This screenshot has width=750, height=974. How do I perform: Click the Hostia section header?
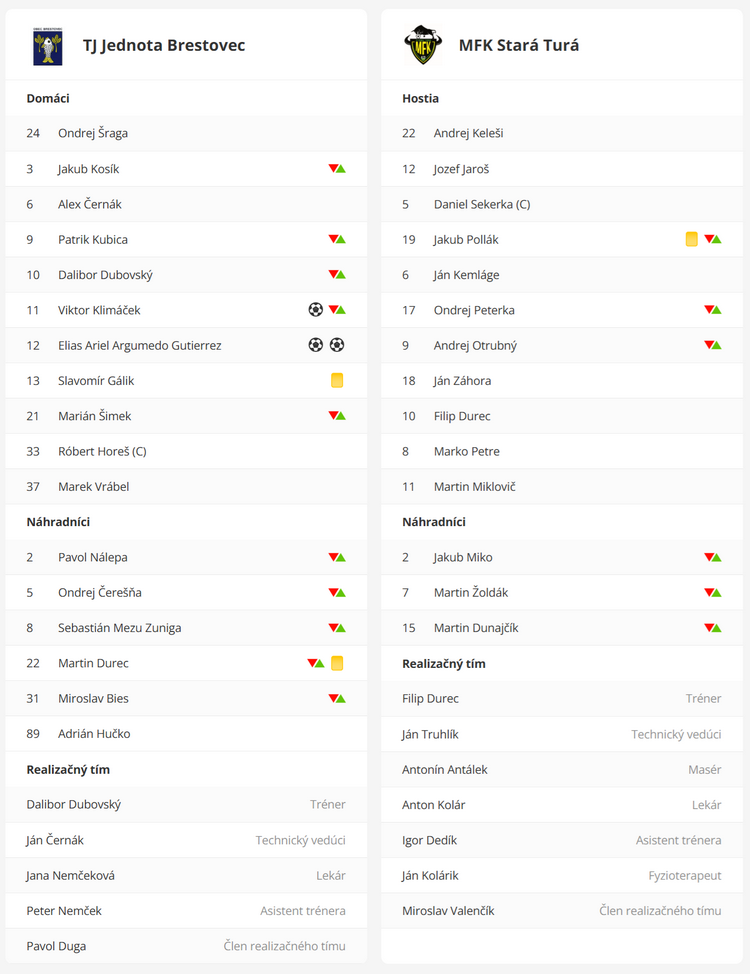point(421,98)
